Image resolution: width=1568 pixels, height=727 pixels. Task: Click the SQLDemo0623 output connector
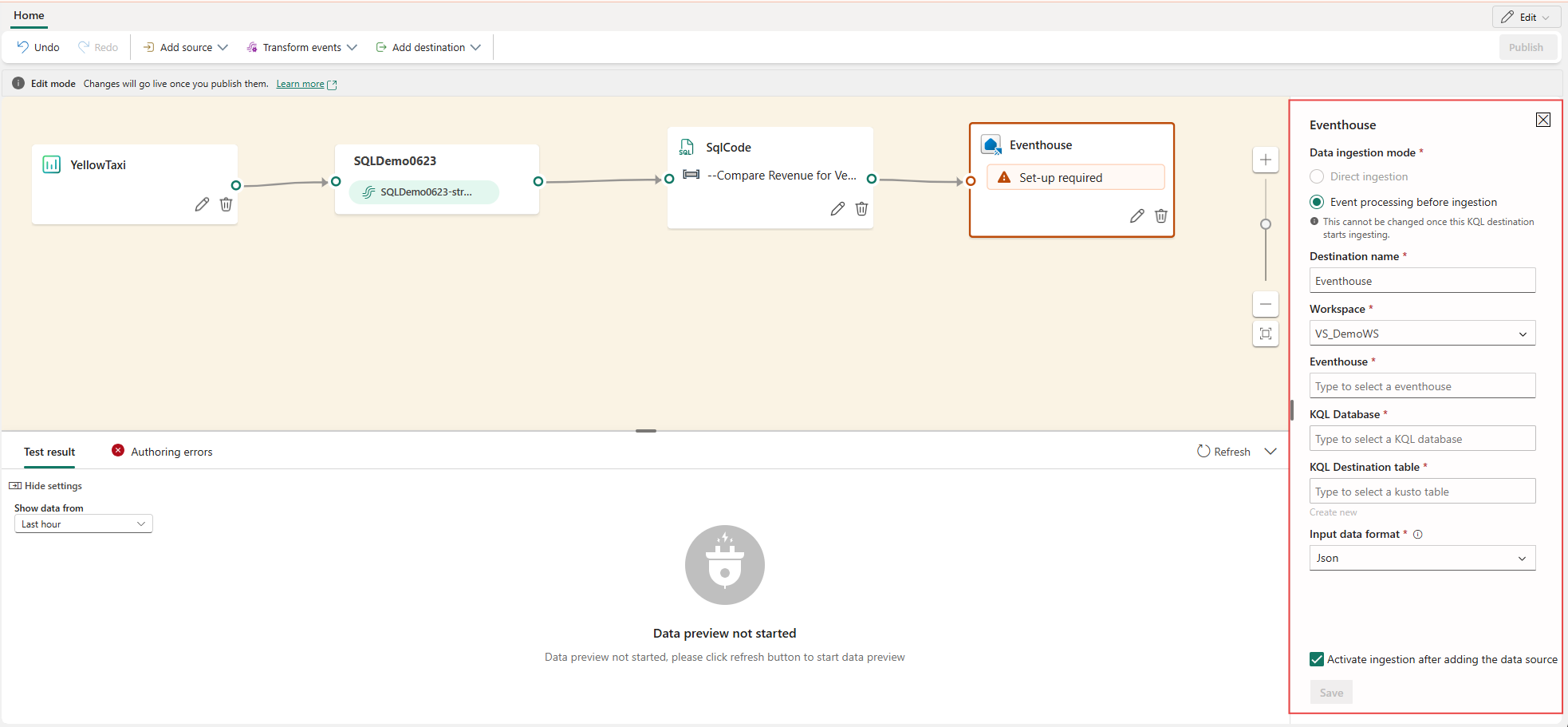[538, 181]
